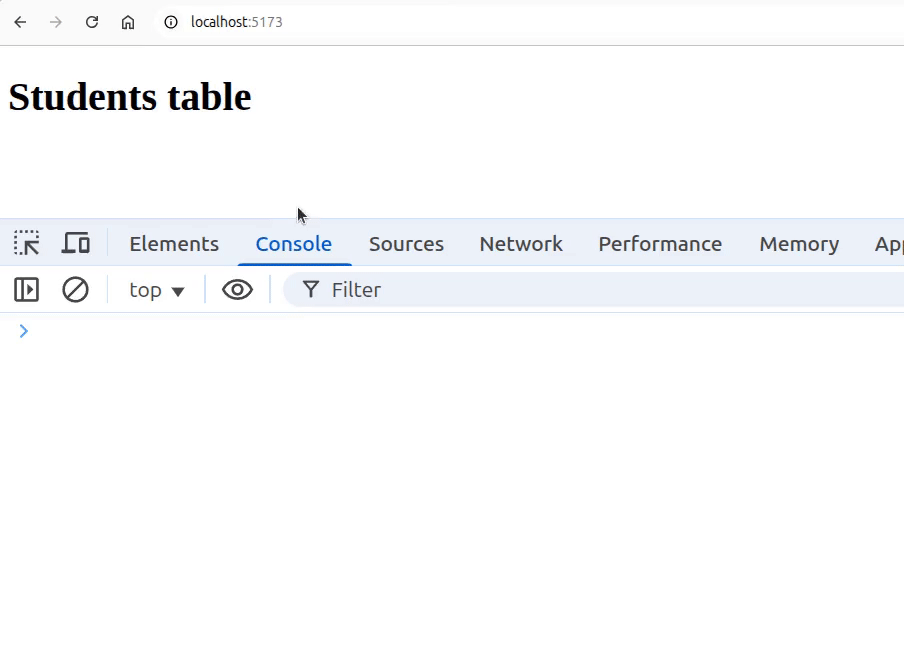Open the Sources tab
The image size is (904, 654).
coord(406,244)
